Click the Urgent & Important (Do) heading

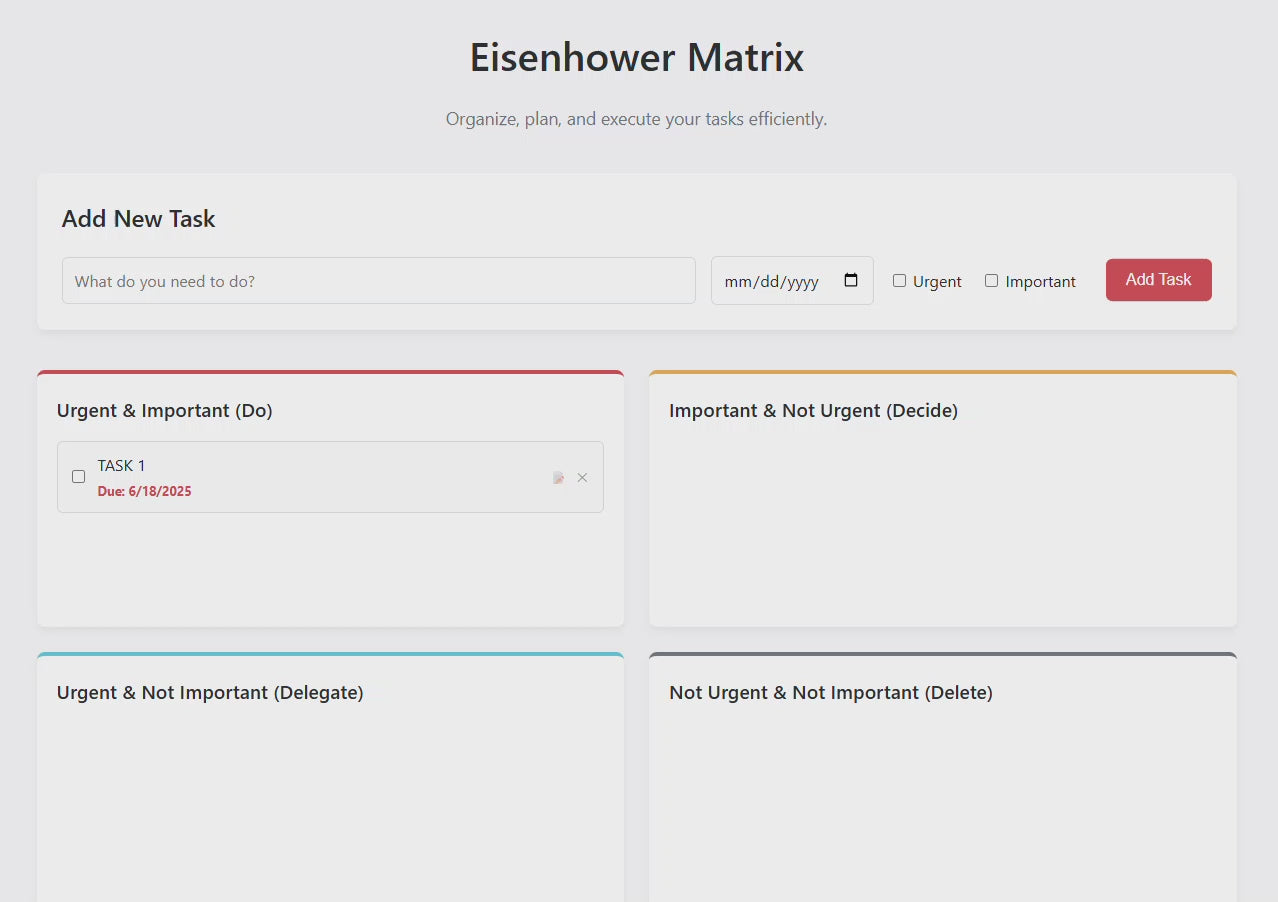pos(165,410)
